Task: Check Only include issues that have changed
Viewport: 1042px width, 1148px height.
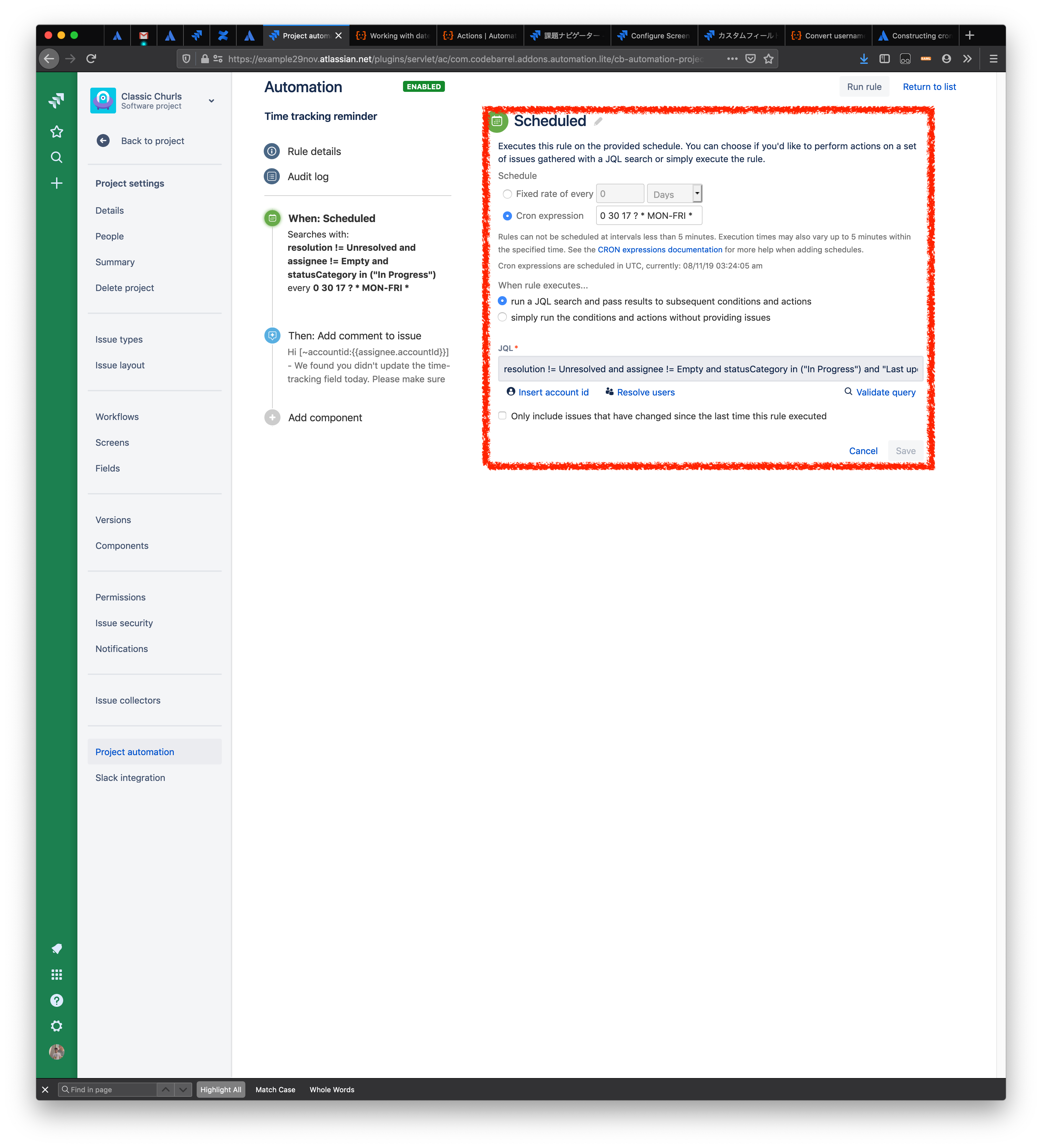Action: (x=502, y=416)
